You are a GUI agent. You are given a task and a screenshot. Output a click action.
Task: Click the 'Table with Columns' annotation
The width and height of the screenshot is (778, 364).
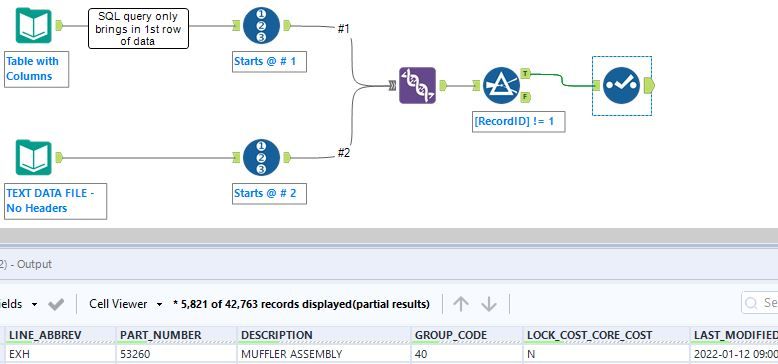click(x=36, y=69)
